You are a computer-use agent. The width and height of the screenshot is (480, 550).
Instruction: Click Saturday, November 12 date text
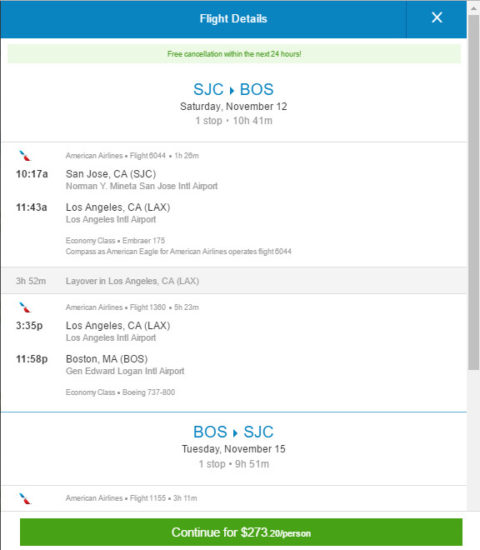coord(233,106)
